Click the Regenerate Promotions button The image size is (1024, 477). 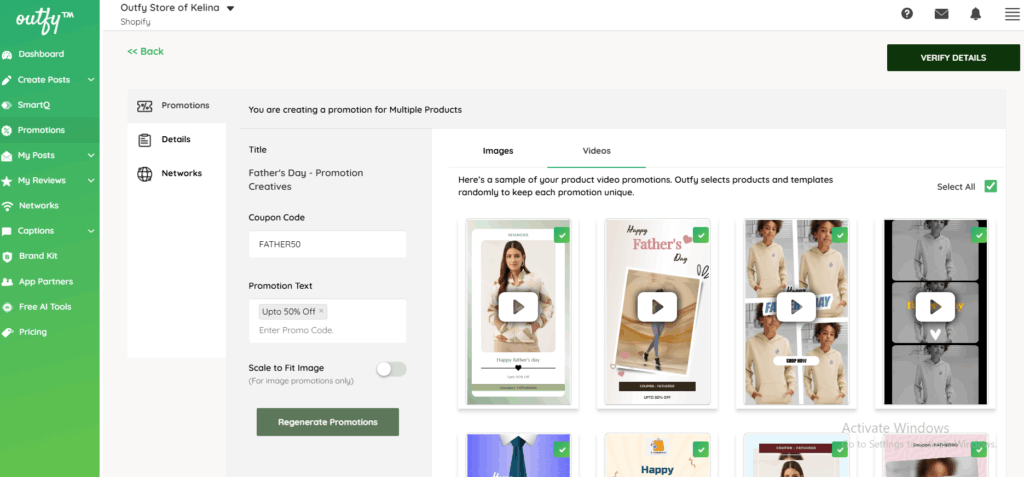(327, 422)
